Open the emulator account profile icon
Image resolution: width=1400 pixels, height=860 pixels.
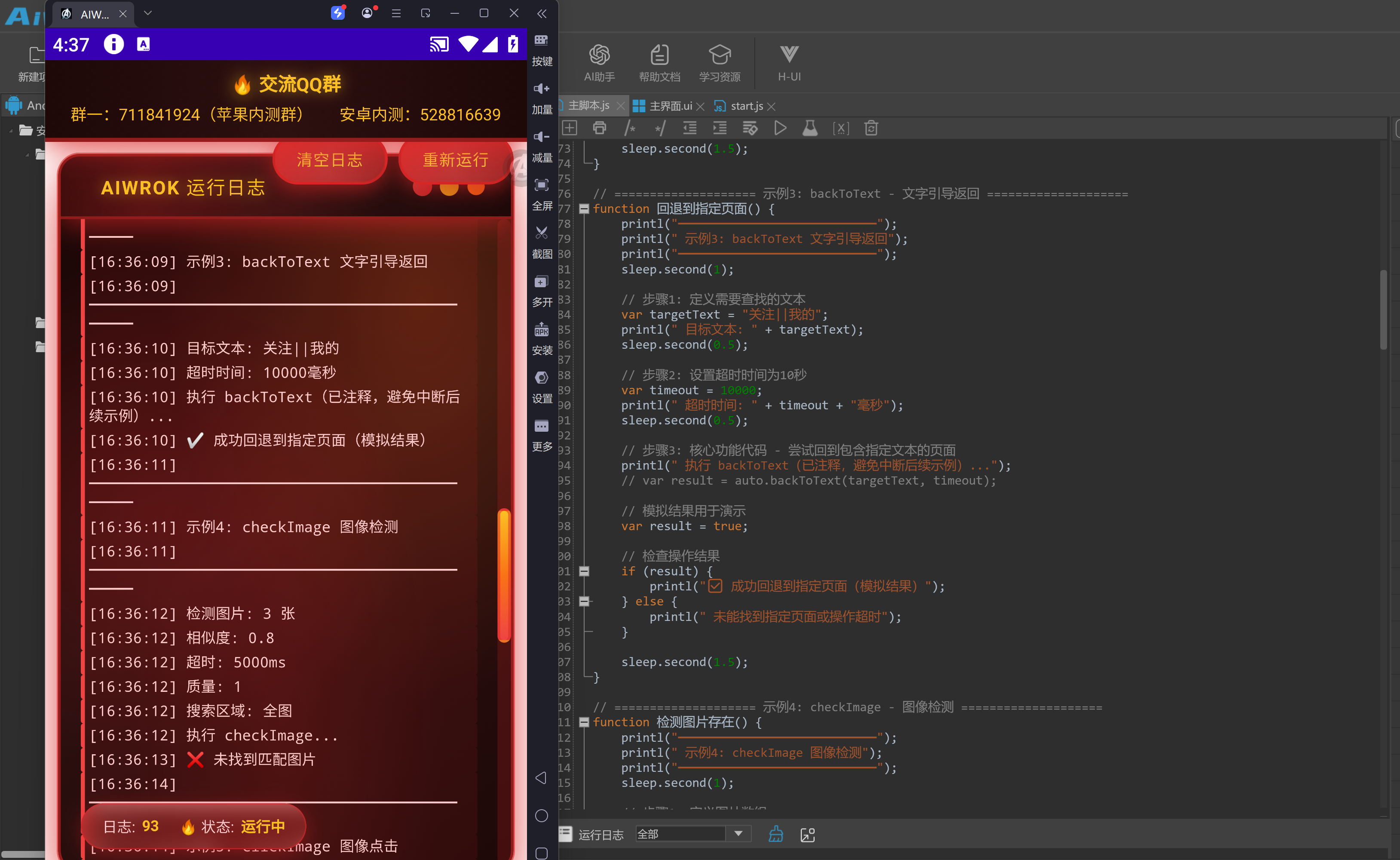tap(368, 12)
